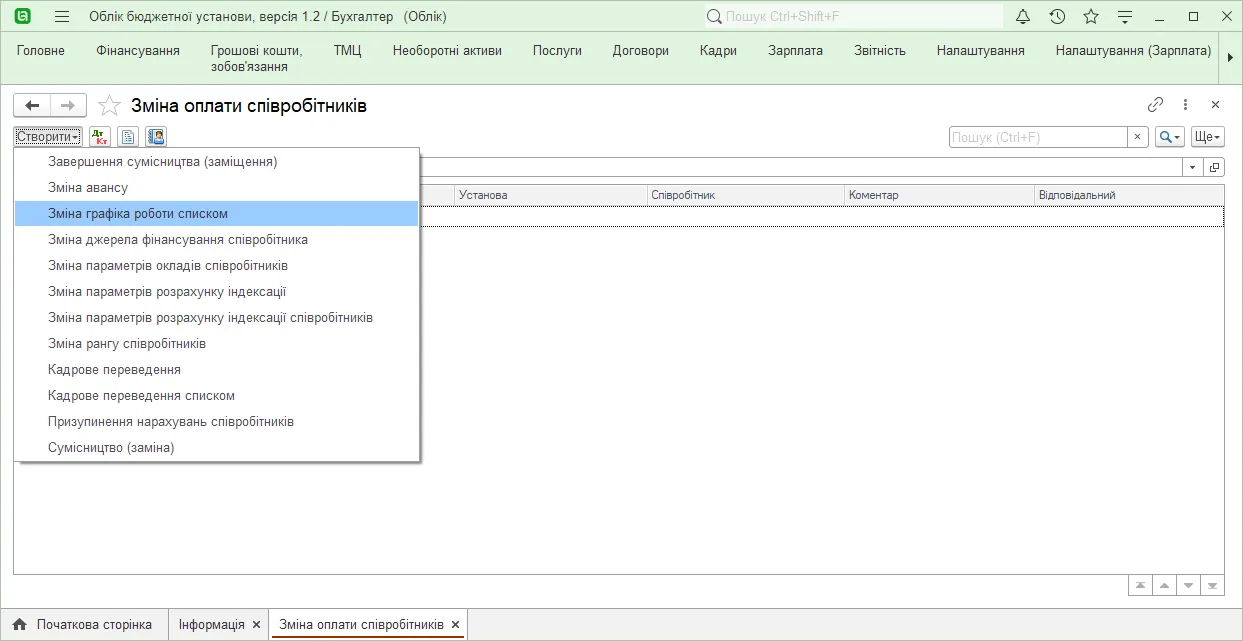Open the notifications bell icon
1243x641 pixels.
1022,17
